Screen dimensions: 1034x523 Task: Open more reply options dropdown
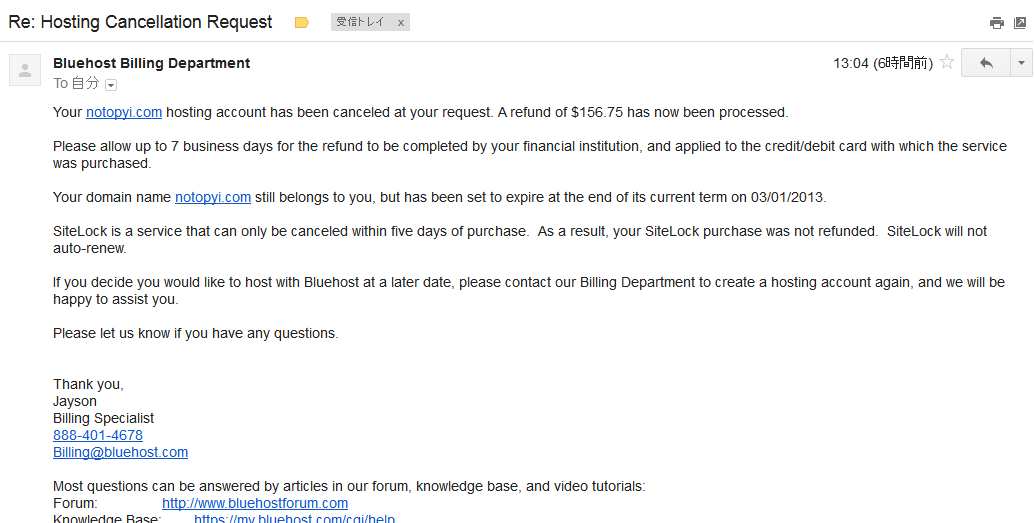click(1021, 63)
